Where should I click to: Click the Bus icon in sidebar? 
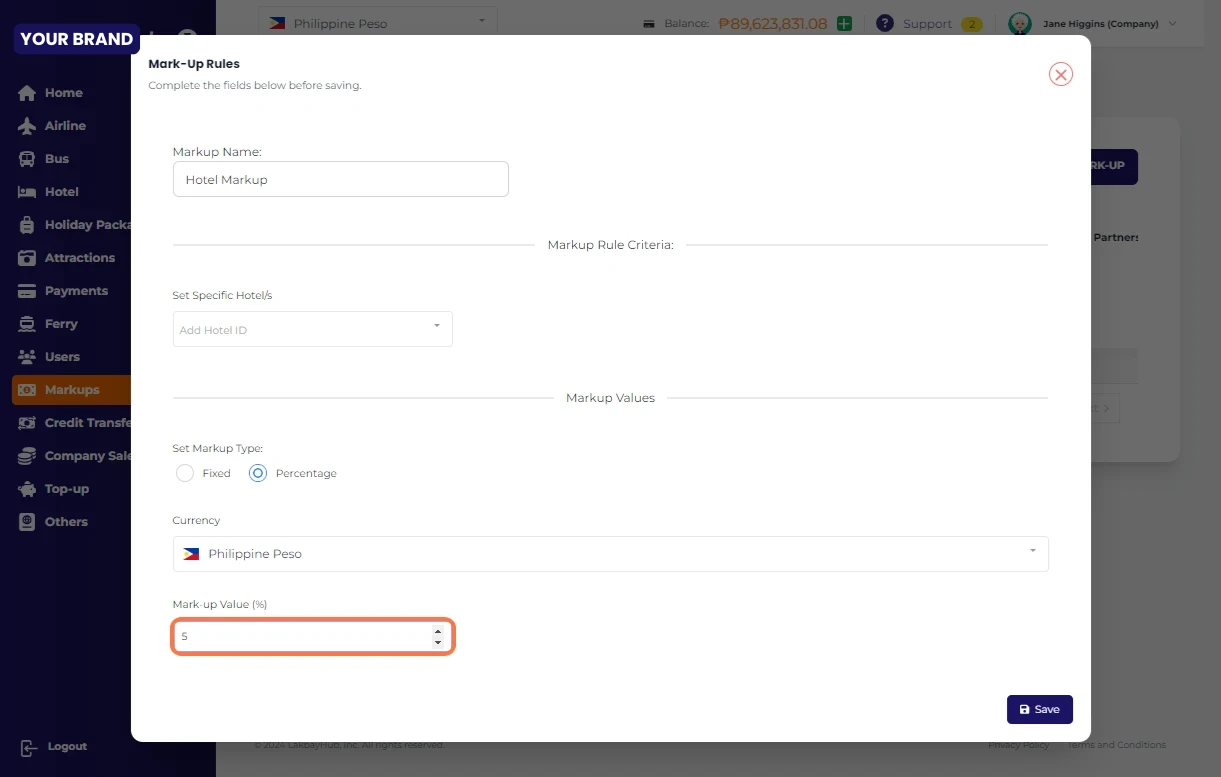point(27,159)
